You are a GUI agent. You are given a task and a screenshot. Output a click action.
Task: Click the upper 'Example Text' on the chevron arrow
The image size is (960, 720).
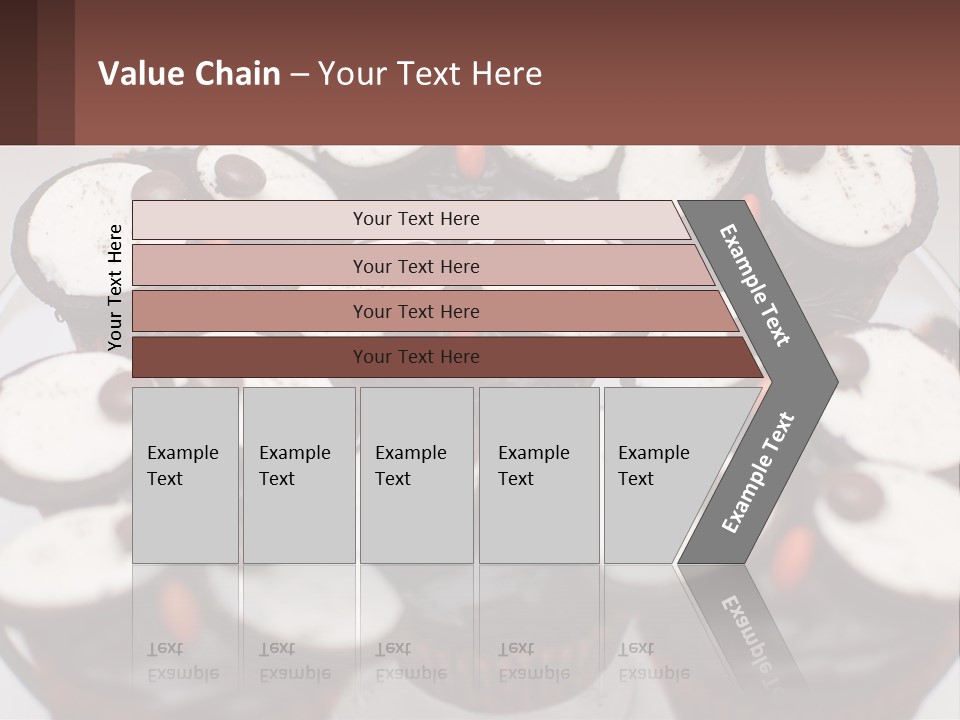[754, 285]
